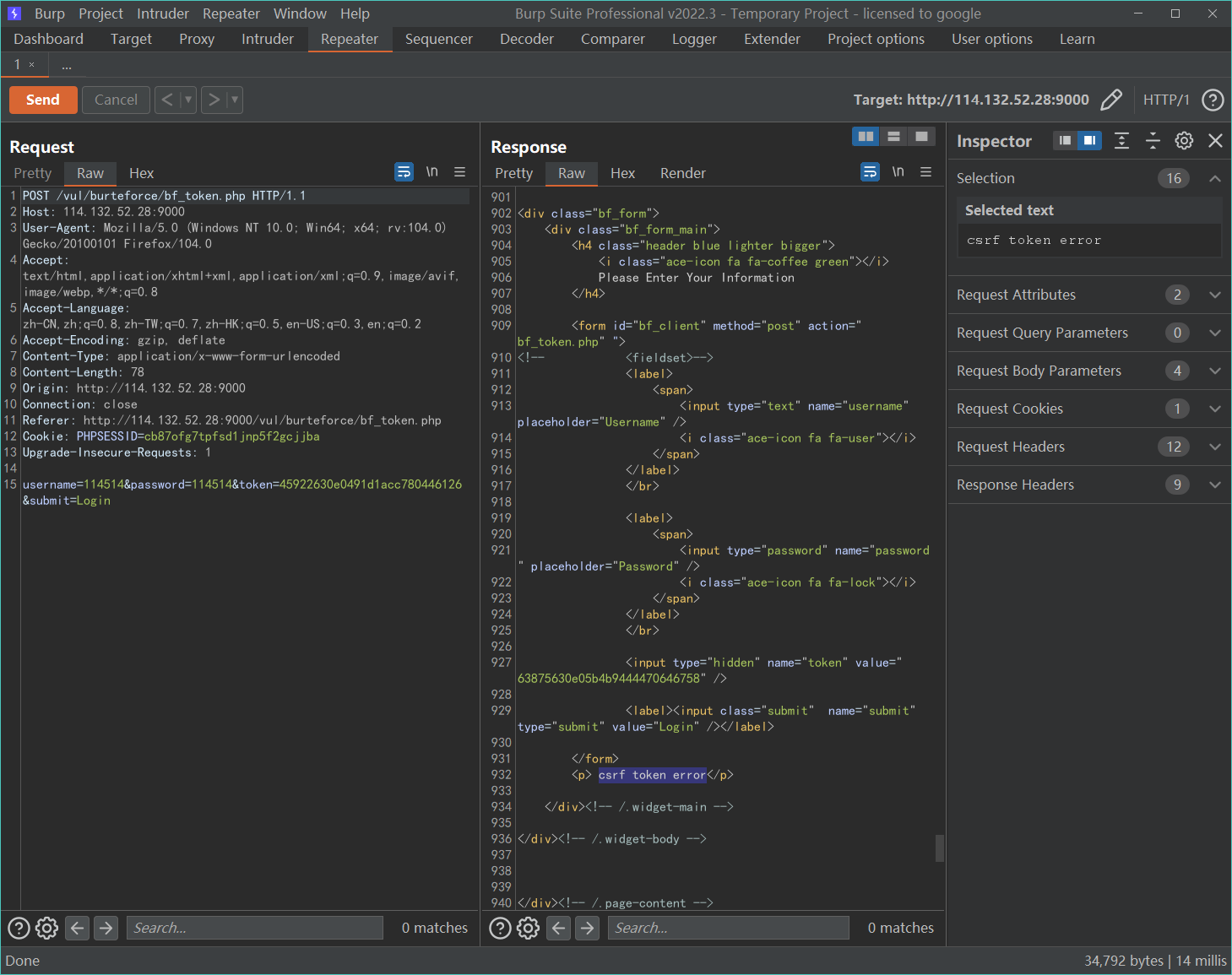Toggle request word wrap icon
The image size is (1232, 975).
(404, 172)
